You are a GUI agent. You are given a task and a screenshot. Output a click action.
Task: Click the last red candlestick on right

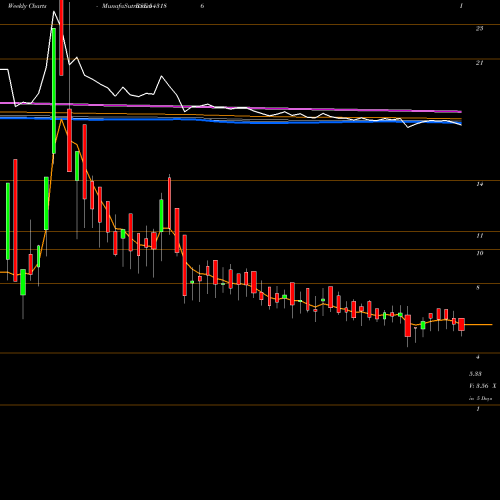tap(461, 324)
